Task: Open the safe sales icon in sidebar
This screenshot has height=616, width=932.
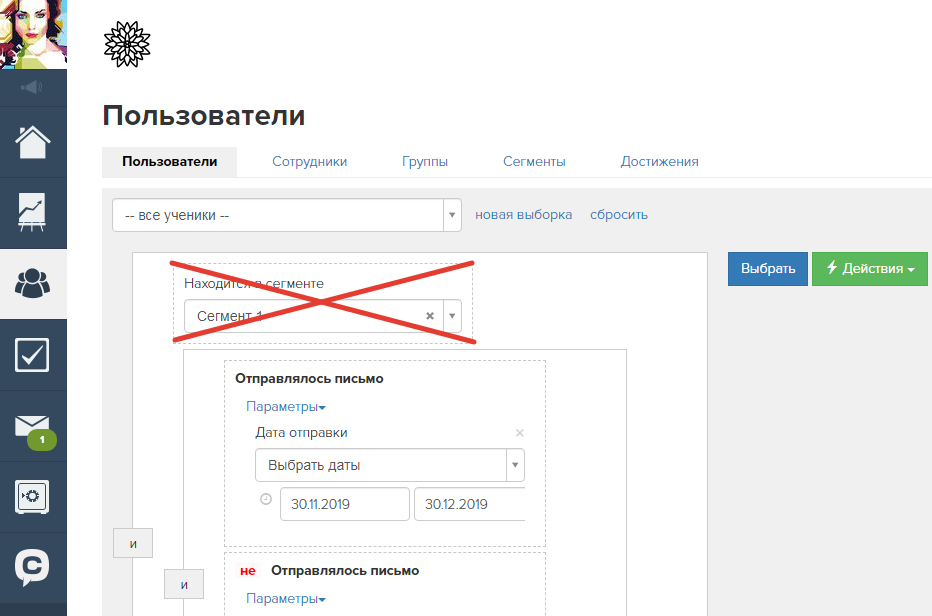Action: (32, 496)
